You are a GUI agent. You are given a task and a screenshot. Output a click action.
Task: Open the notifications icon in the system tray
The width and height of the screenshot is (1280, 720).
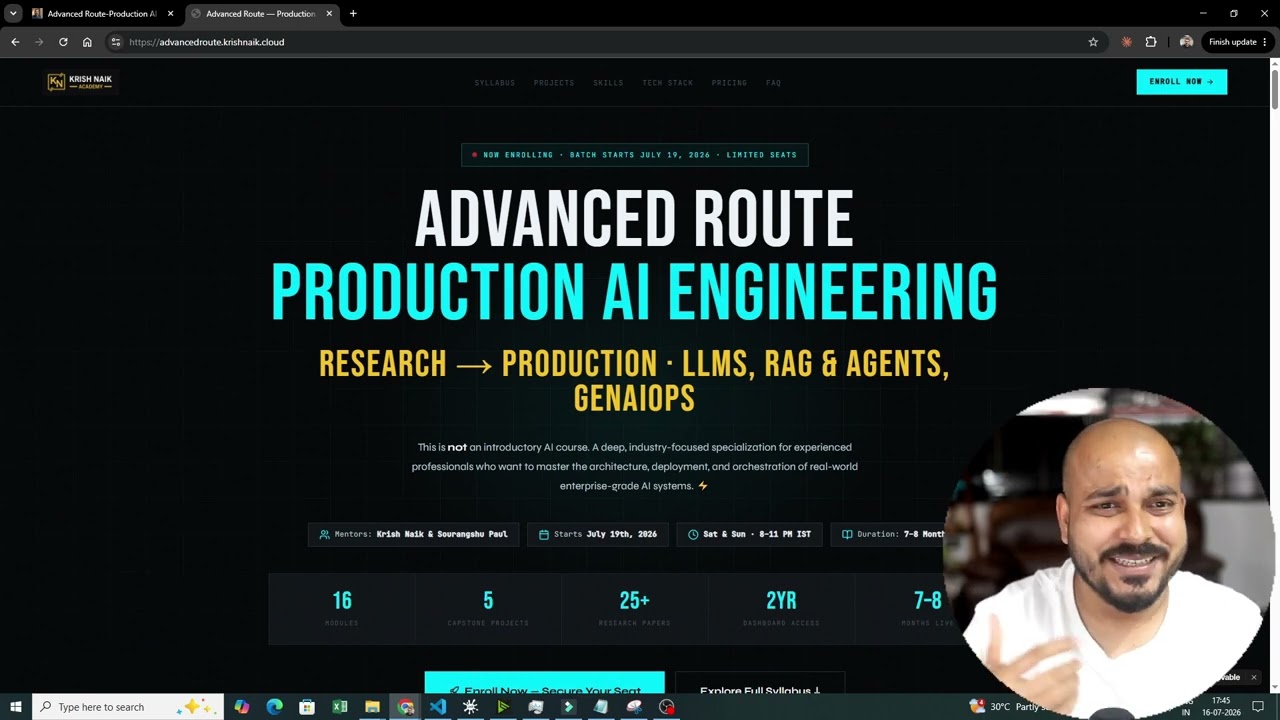[x=1258, y=707]
